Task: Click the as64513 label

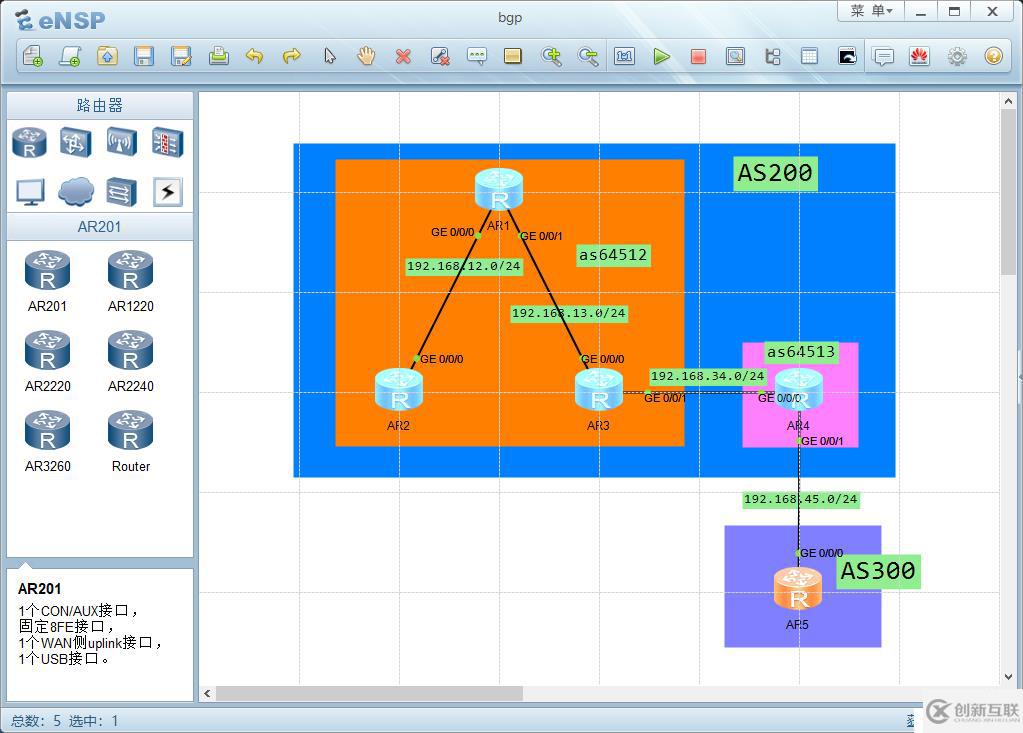Action: (801, 352)
